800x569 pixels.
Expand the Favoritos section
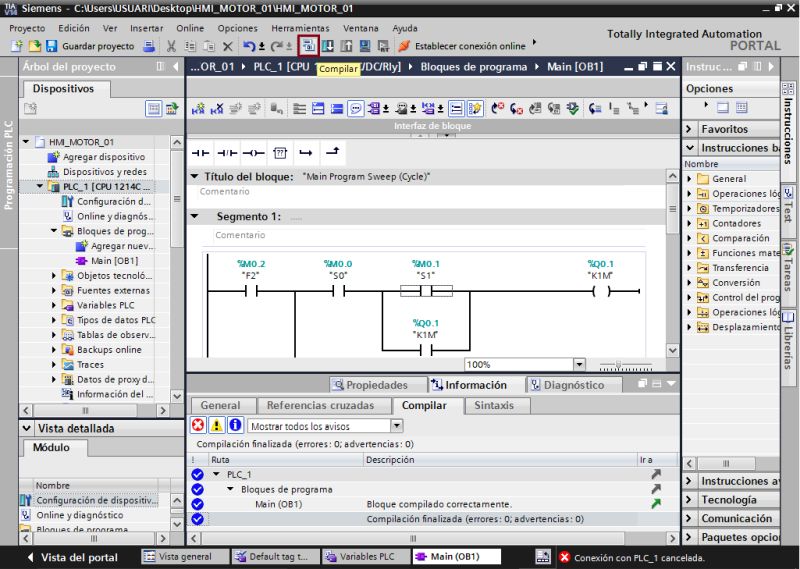click(689, 129)
